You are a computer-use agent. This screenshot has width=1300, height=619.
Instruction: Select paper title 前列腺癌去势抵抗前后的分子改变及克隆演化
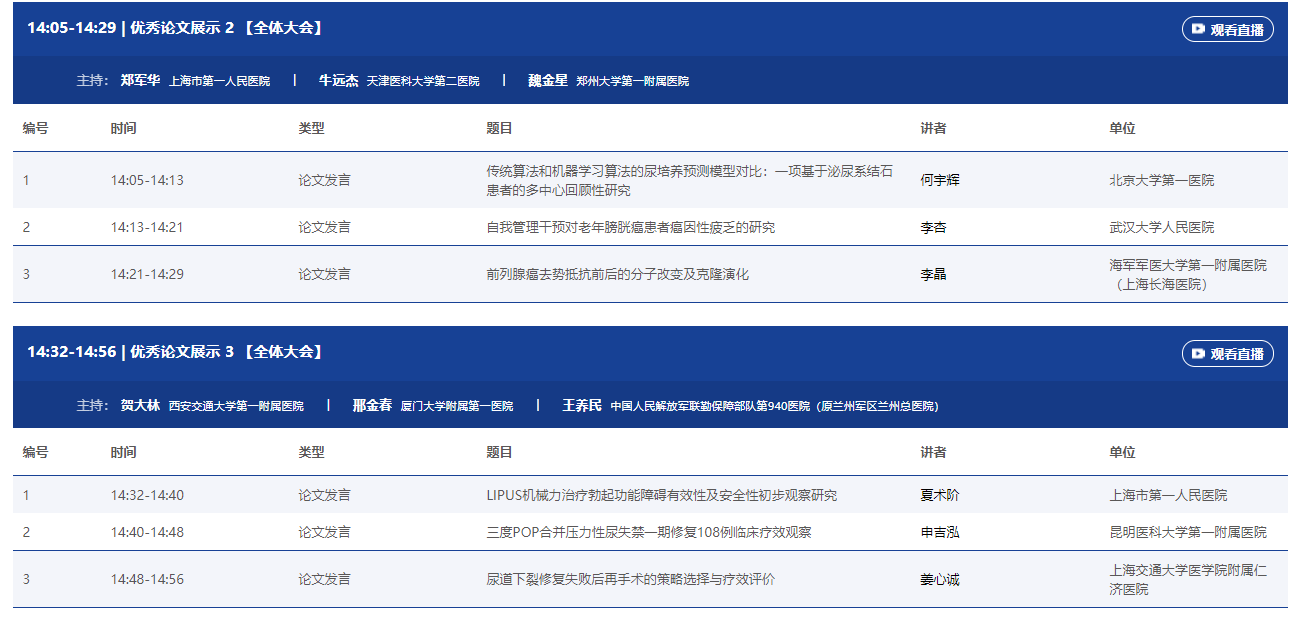point(617,274)
